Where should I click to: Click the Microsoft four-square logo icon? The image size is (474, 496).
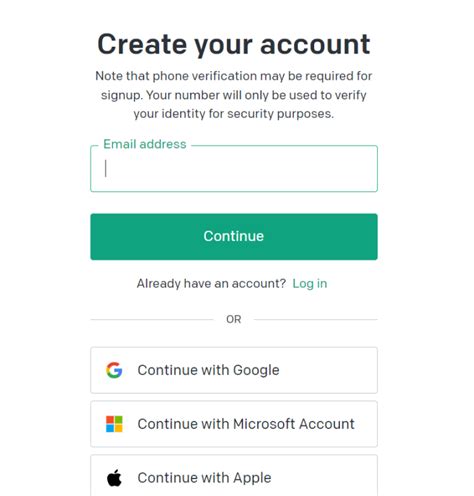click(114, 424)
